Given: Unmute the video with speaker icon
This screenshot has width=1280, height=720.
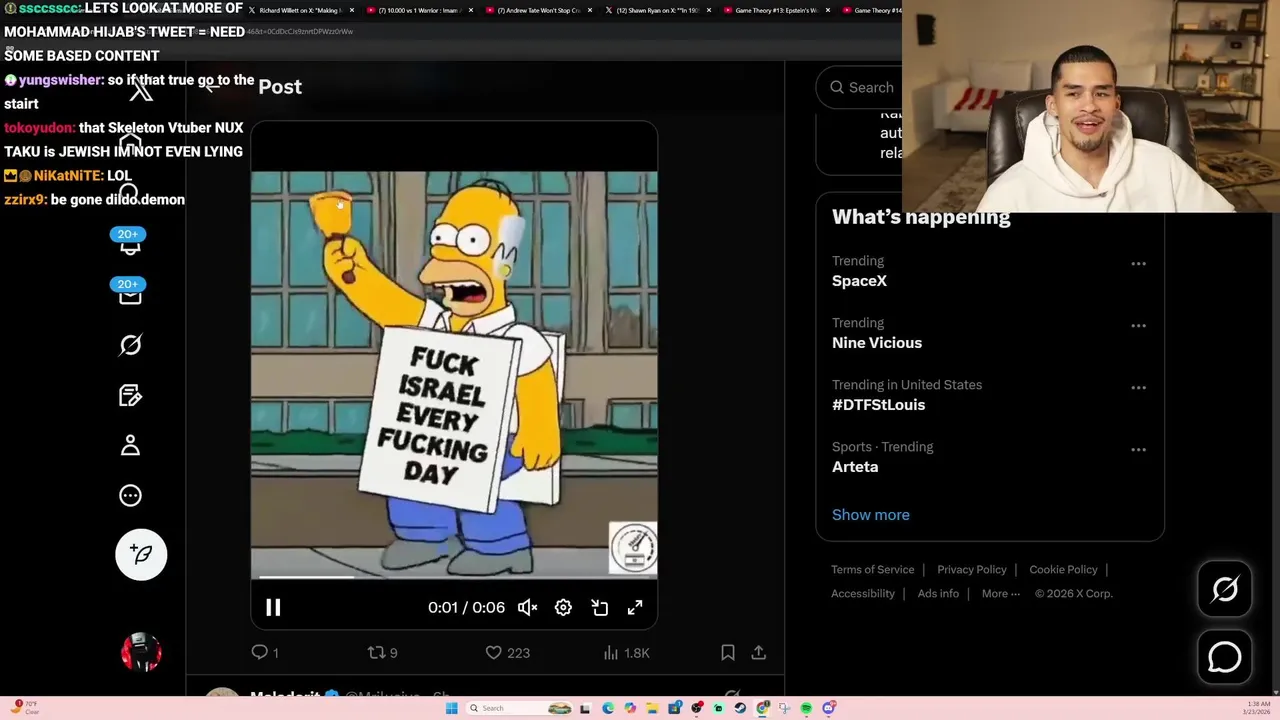Looking at the screenshot, I should tap(527, 607).
